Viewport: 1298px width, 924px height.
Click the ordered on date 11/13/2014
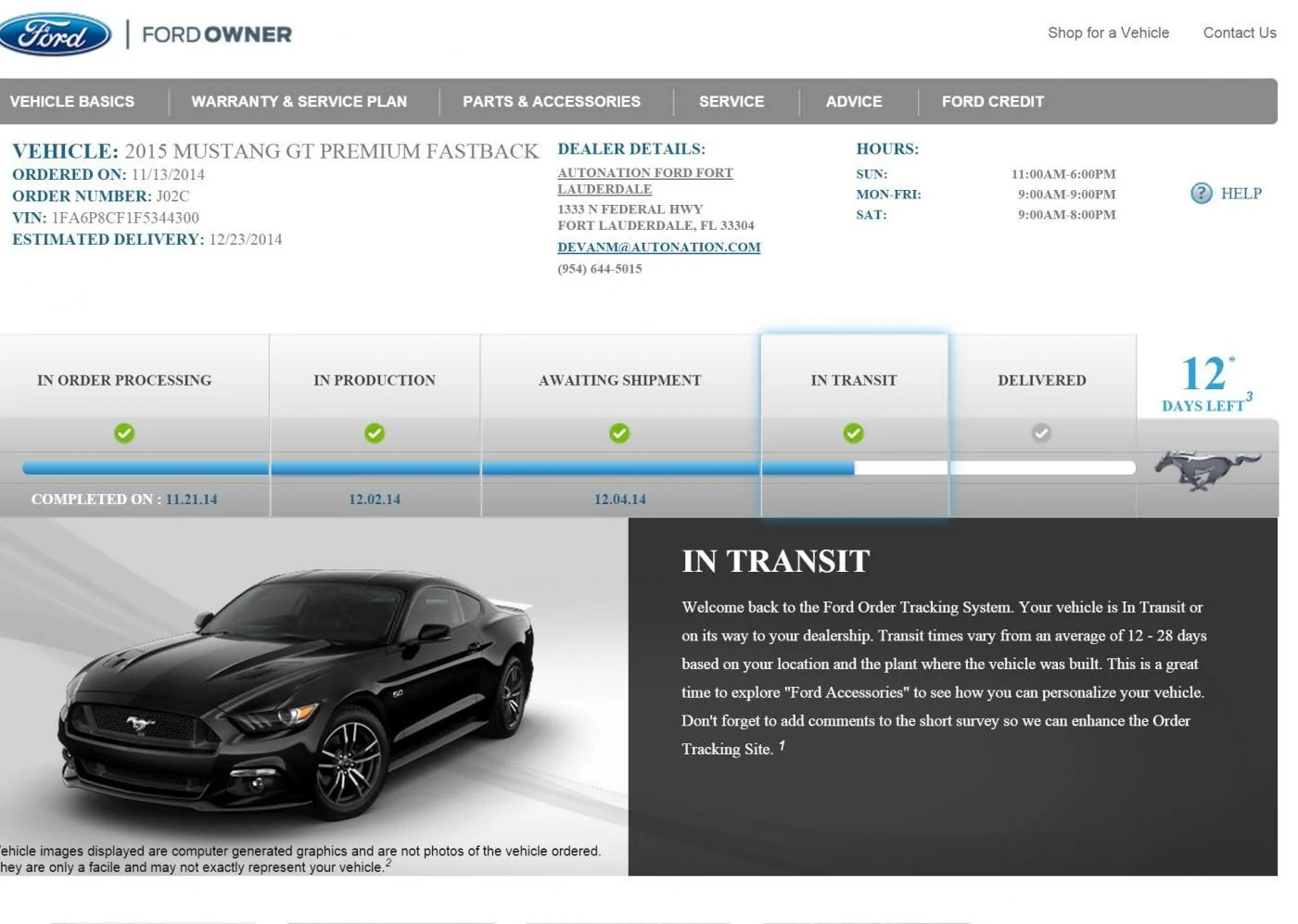point(168,174)
